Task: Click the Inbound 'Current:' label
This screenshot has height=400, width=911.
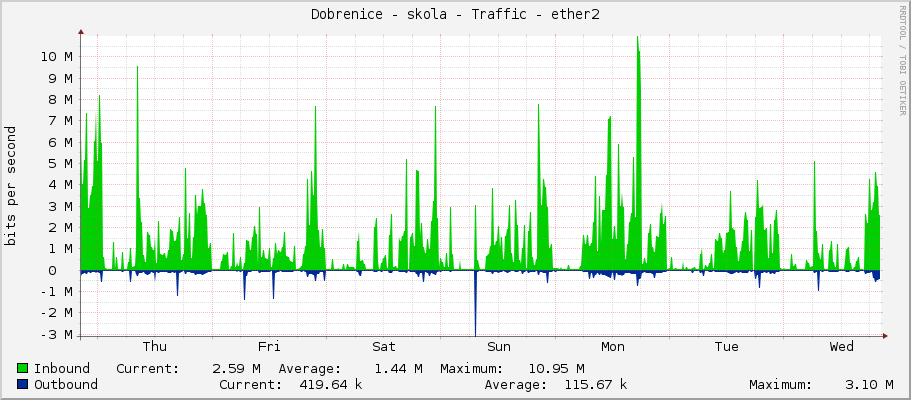Action: pos(148,369)
